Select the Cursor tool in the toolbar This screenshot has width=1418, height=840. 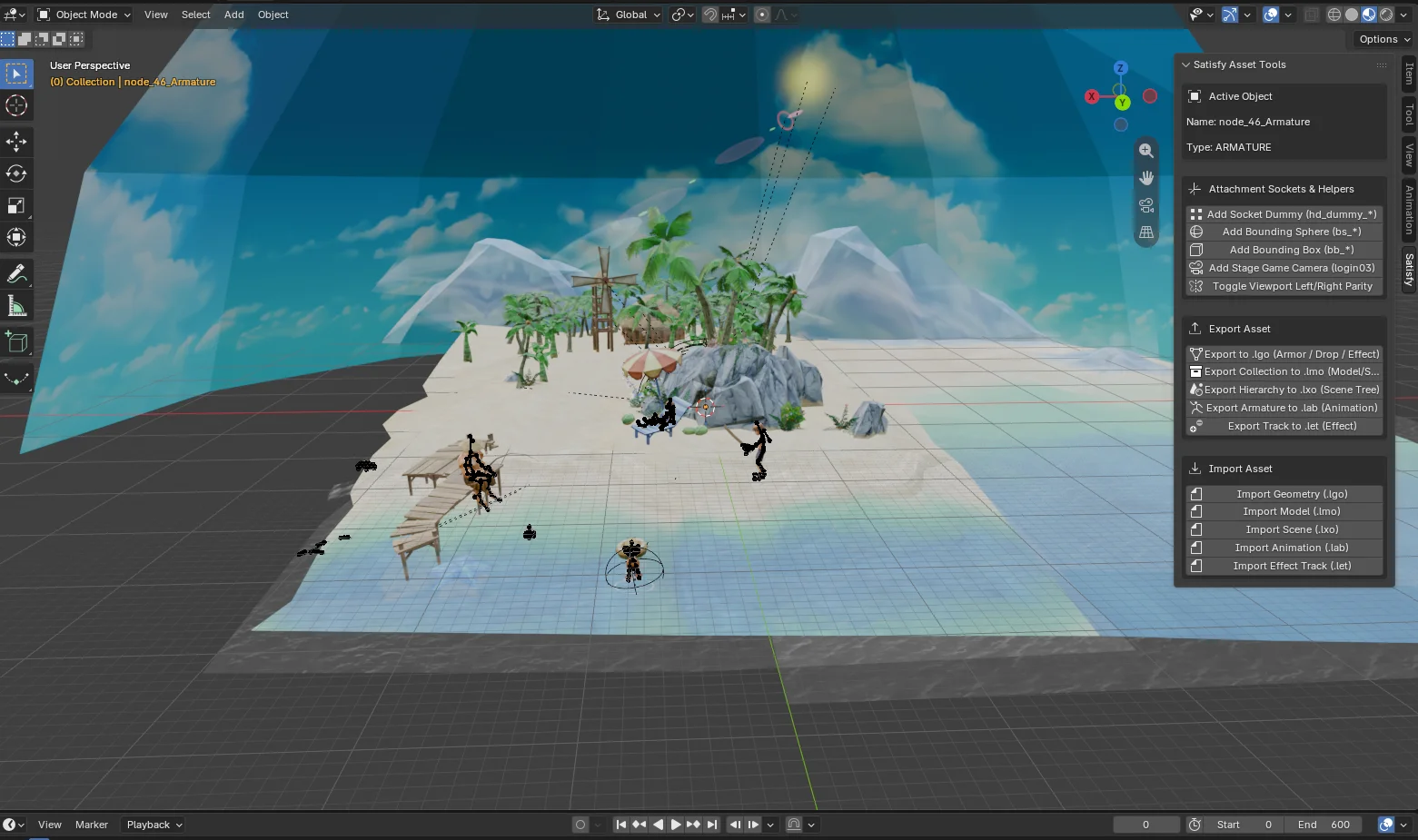pyautogui.click(x=16, y=105)
